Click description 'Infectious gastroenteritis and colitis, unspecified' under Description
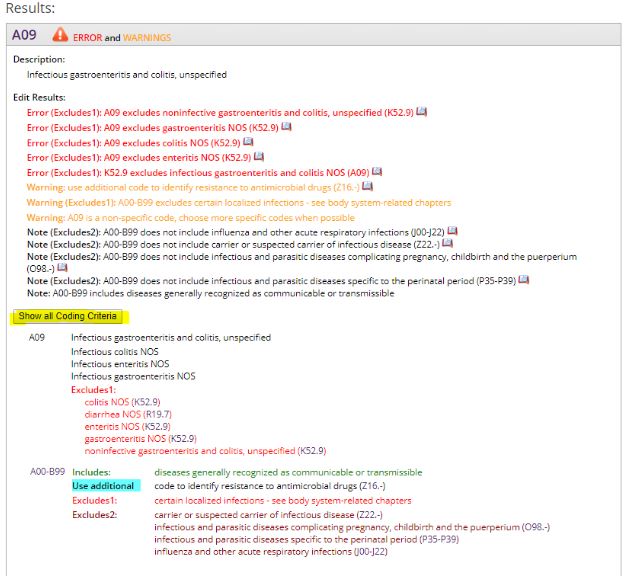The width and height of the screenshot is (628, 581). pyautogui.click(x=127, y=75)
